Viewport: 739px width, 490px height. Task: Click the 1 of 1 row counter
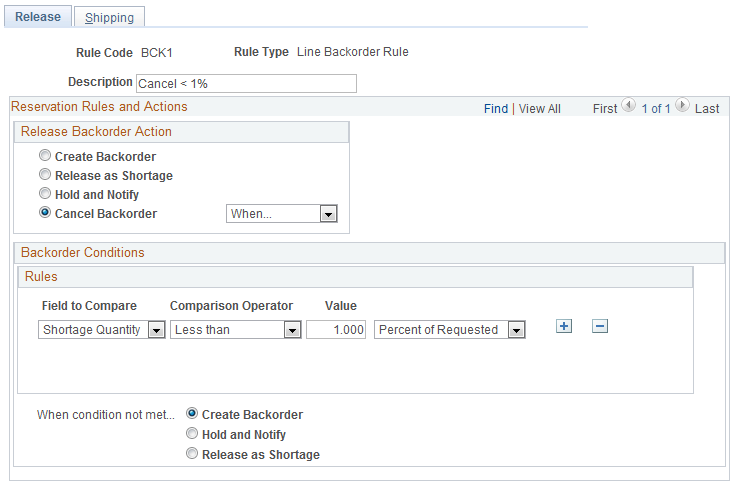656,109
